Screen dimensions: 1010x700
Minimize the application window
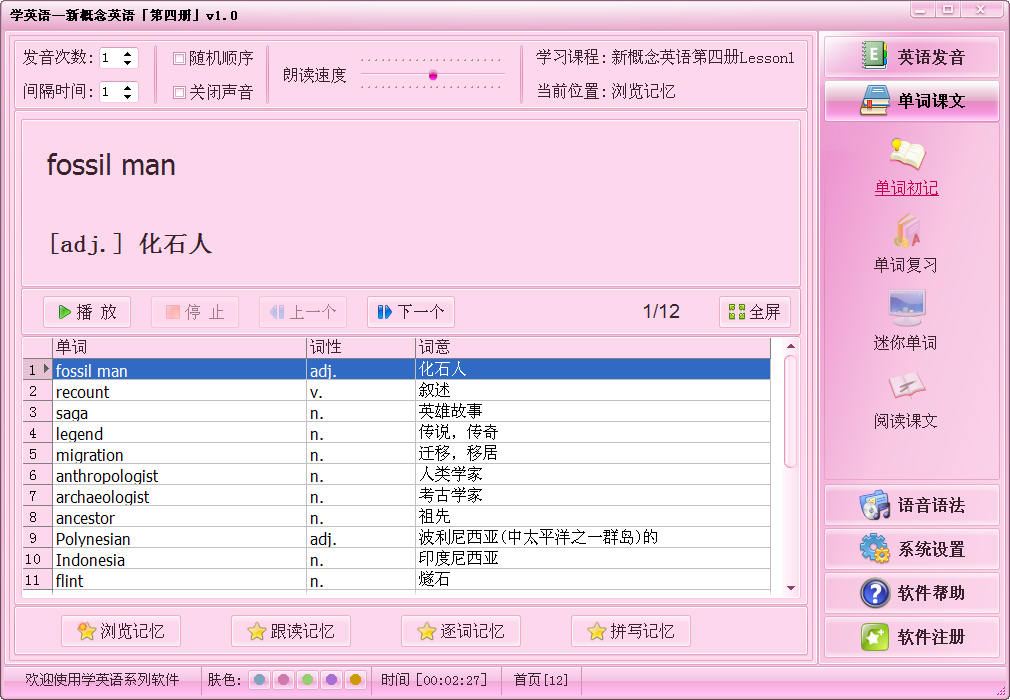pyautogui.click(x=922, y=9)
